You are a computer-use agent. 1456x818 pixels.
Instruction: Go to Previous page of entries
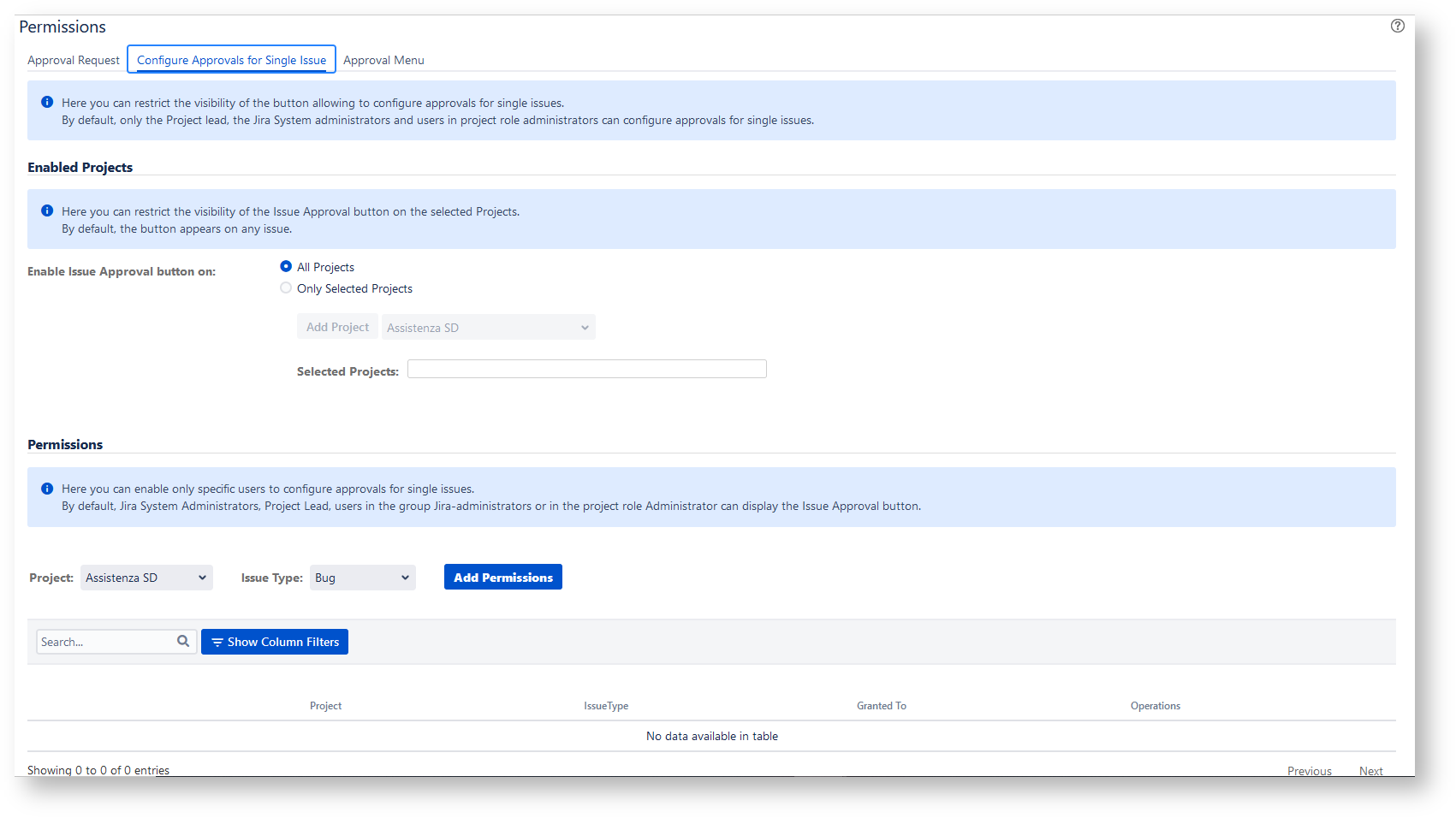pyautogui.click(x=1309, y=770)
